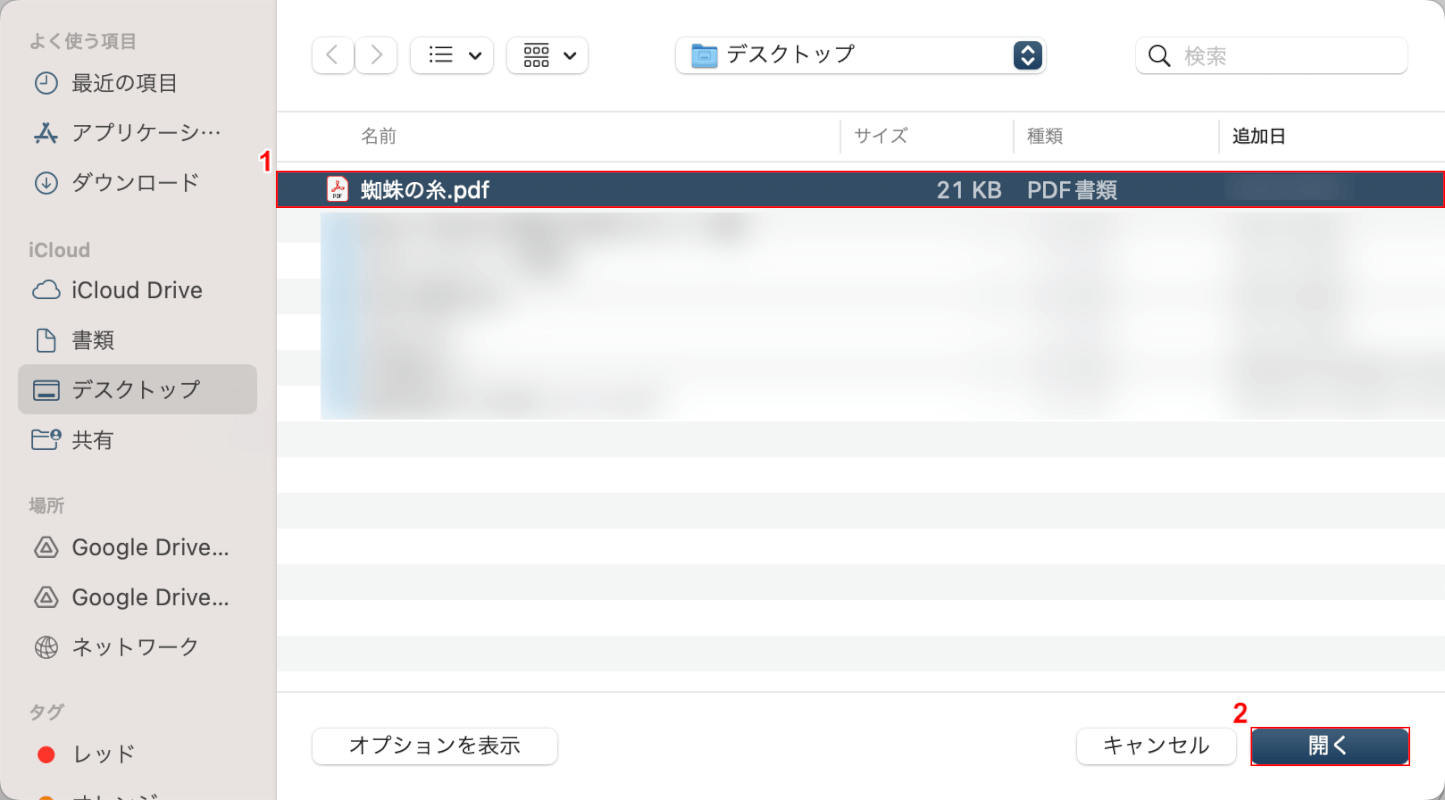
Task: Click the folder icon in the location popup
Action: click(705, 55)
